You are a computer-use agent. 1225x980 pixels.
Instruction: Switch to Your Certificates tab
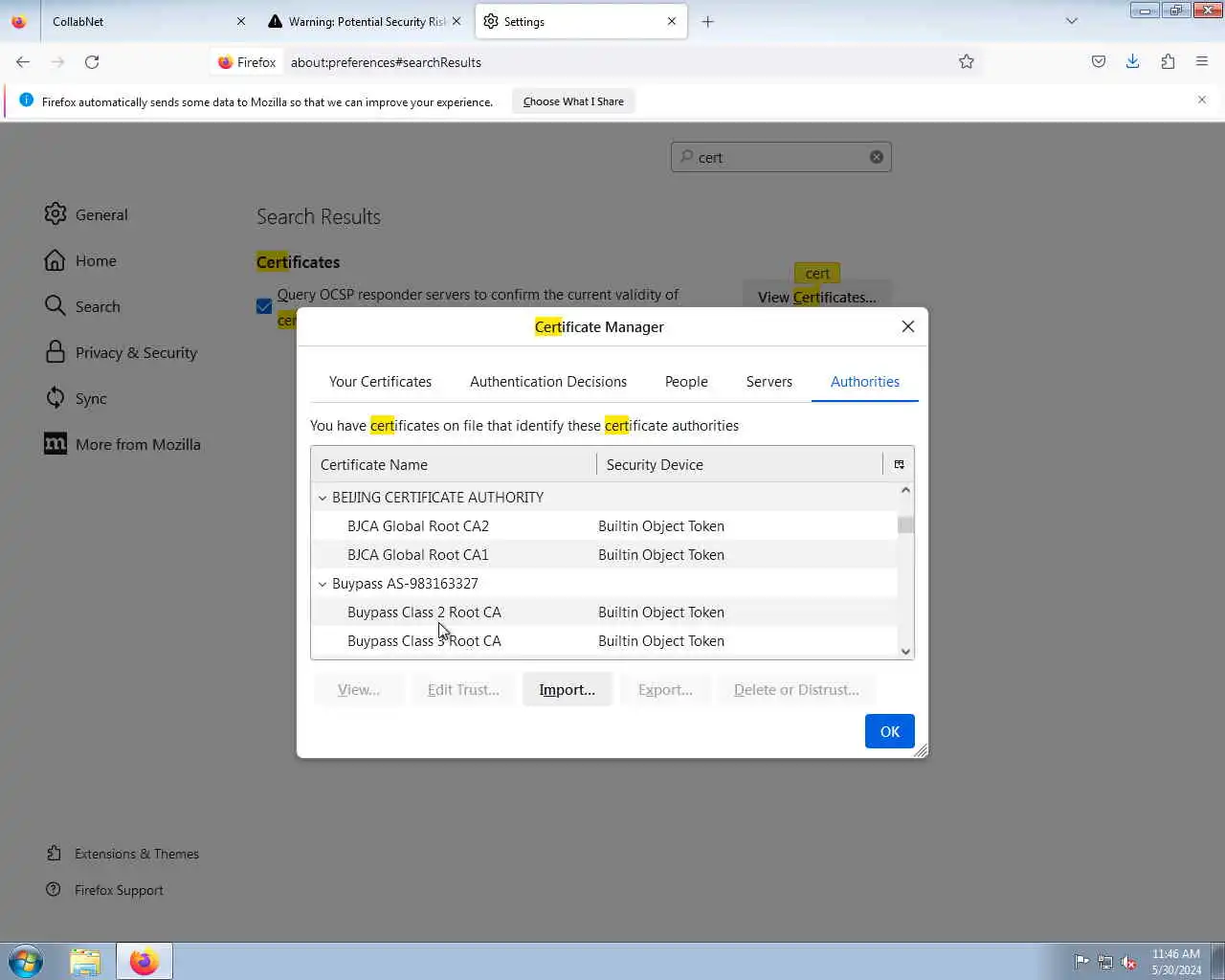[x=380, y=382]
